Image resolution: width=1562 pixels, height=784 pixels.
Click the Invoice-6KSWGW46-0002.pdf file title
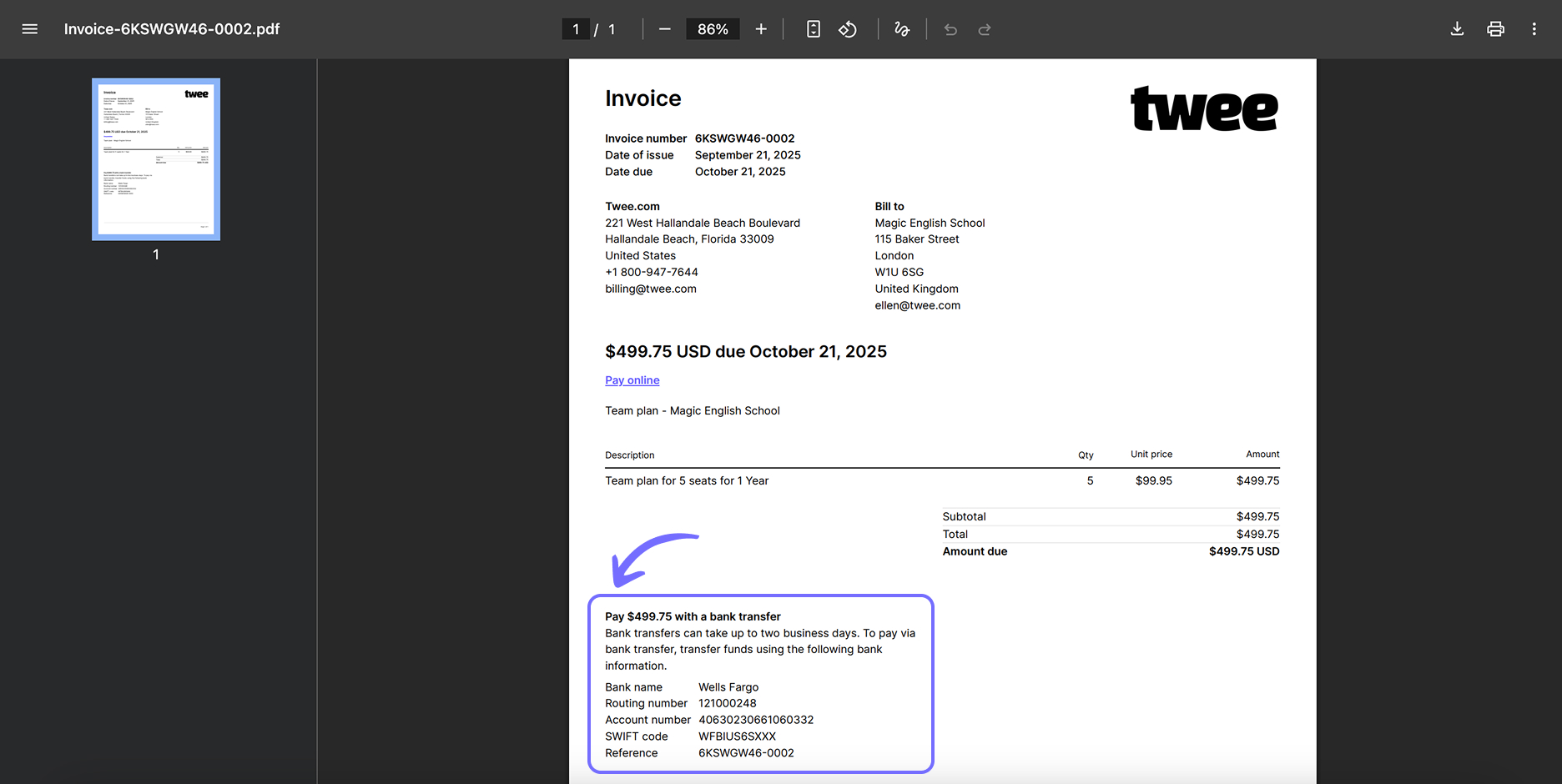click(172, 29)
